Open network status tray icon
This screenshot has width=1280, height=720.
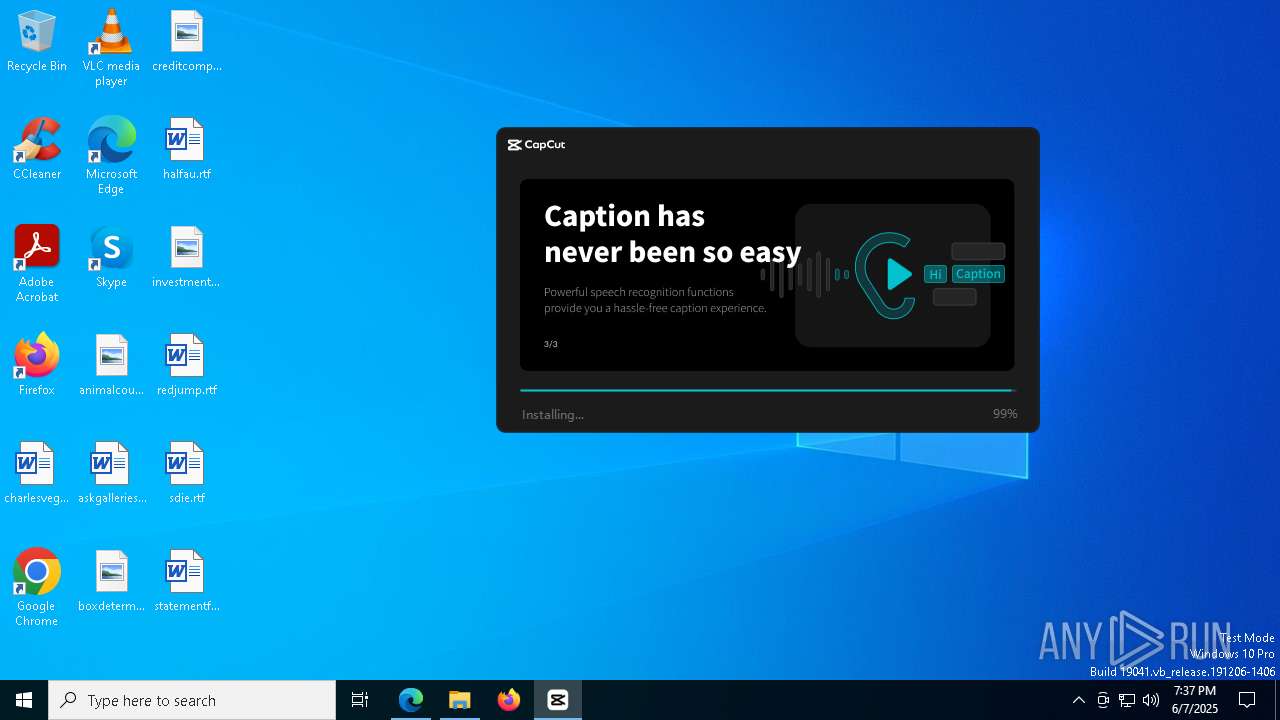coord(1127,700)
